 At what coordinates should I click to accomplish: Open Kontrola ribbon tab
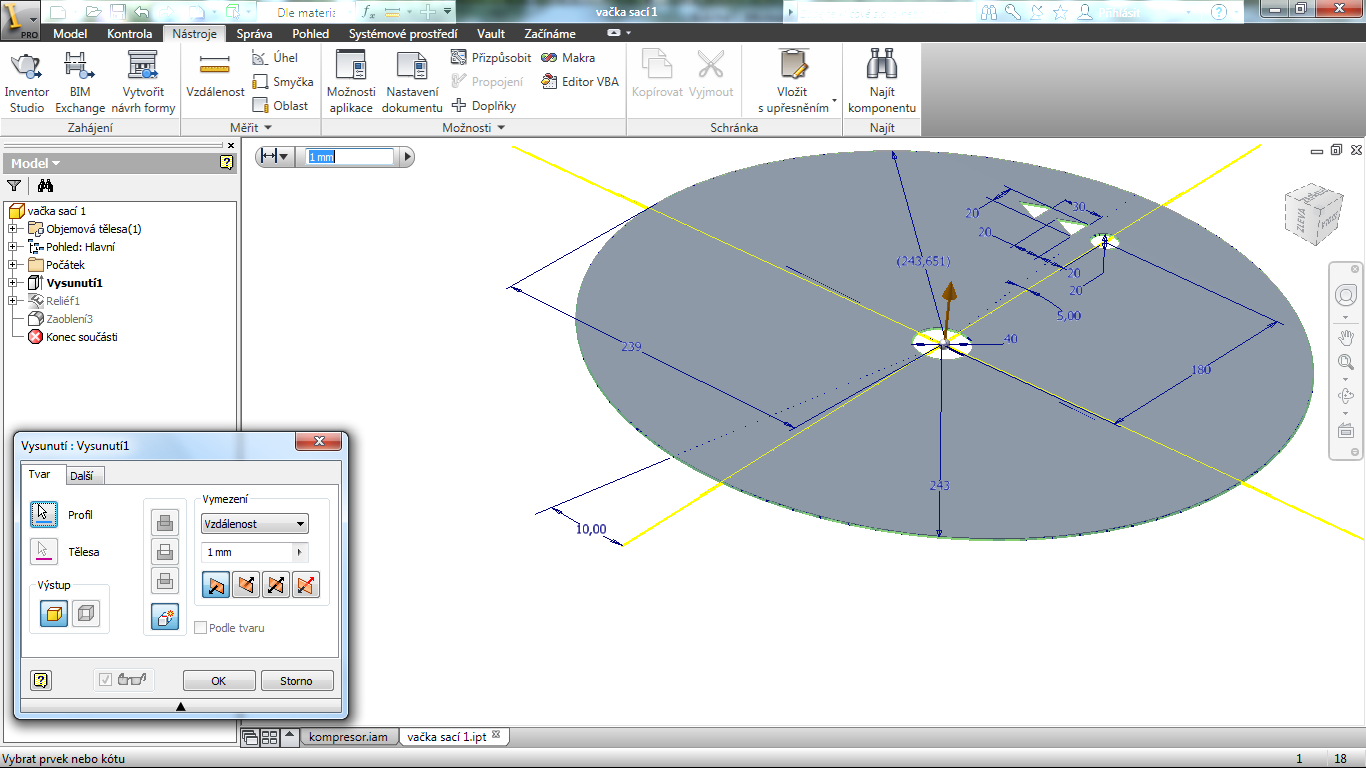pos(130,33)
